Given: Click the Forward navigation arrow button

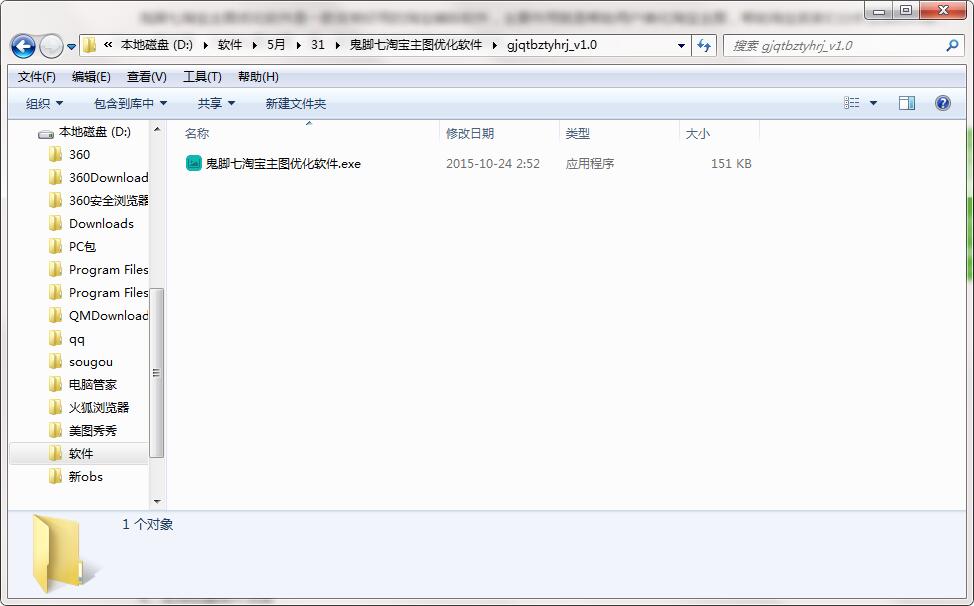Looking at the screenshot, I should [x=51, y=46].
